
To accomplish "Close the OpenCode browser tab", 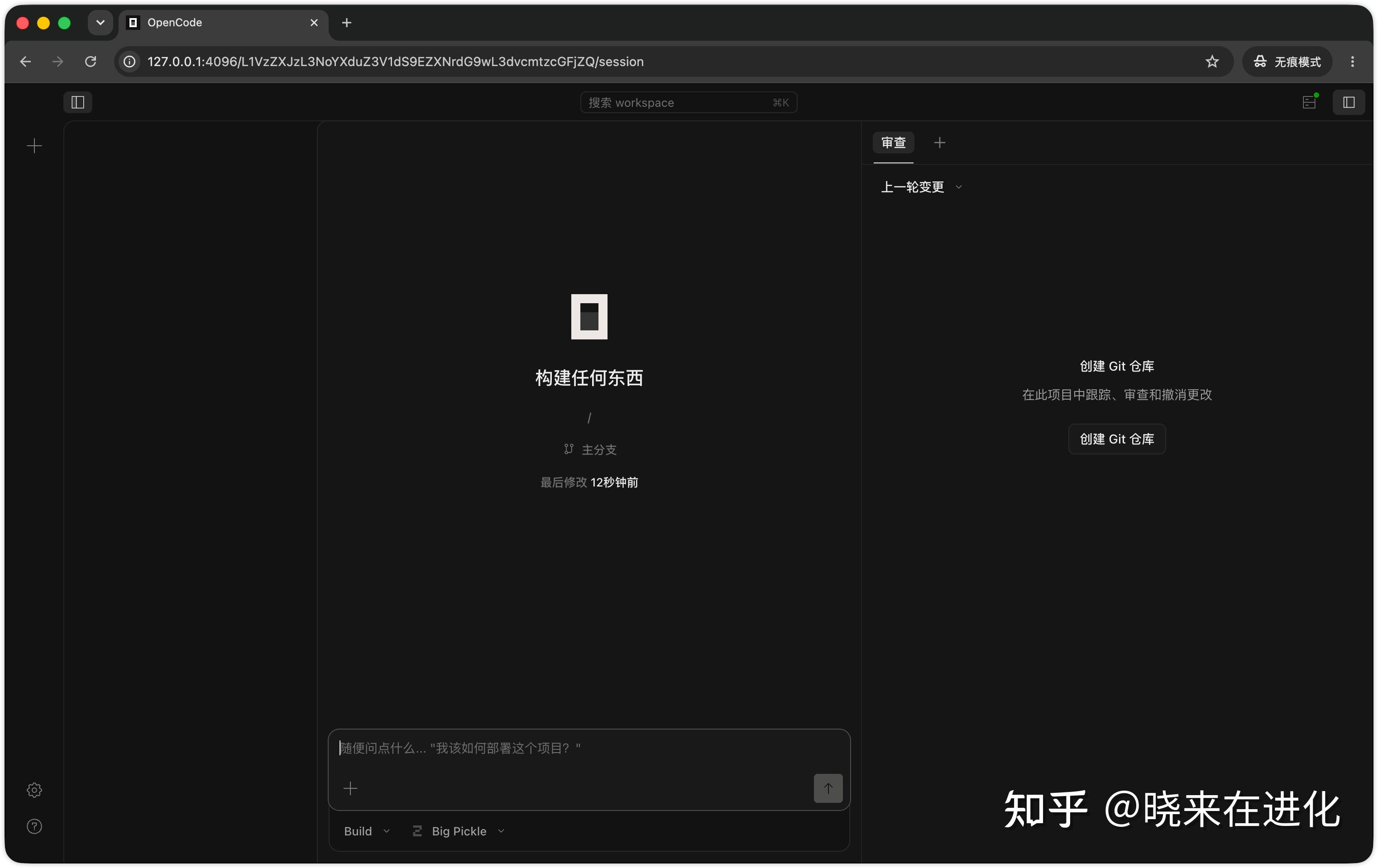I will pos(314,23).
